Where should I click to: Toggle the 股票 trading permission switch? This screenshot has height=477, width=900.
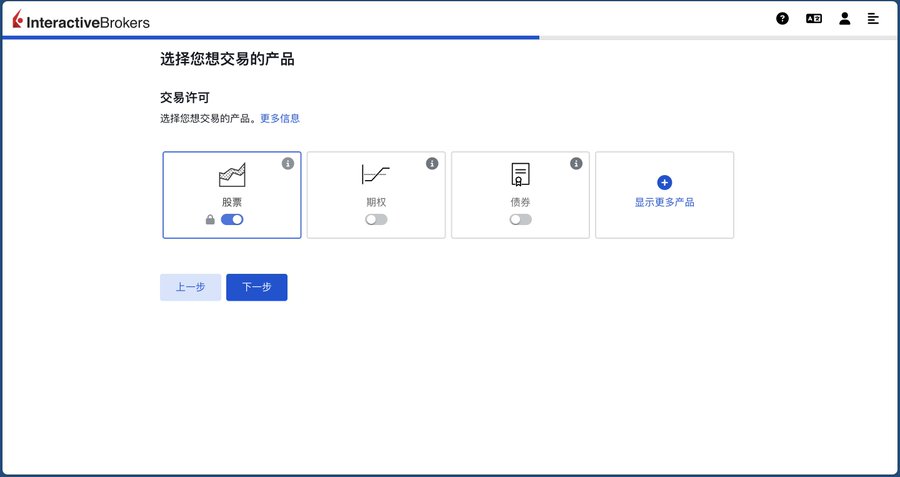click(x=232, y=219)
